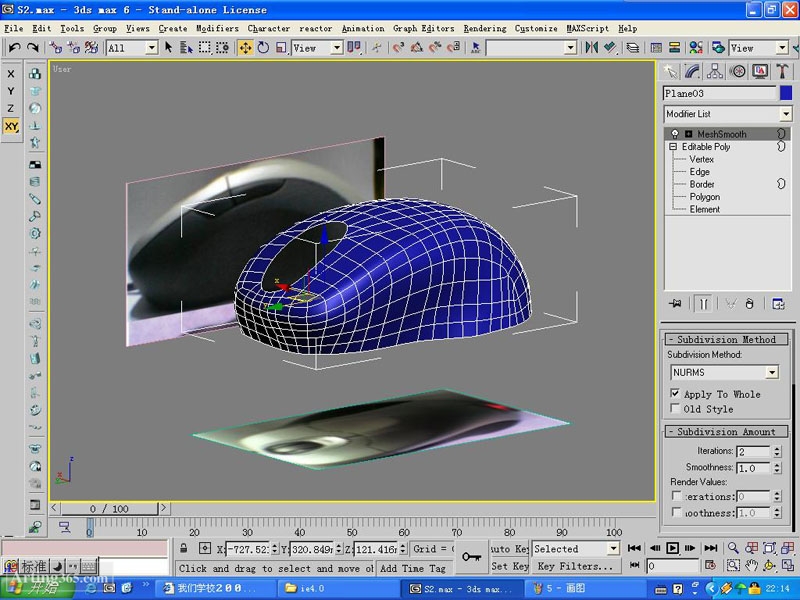The width and height of the screenshot is (800, 600).
Task: Open the Modifiers menu
Action: tap(216, 28)
